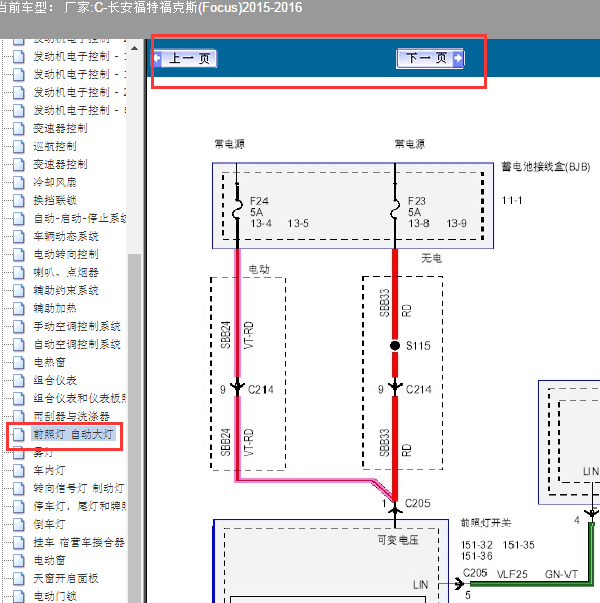Open 车辆动态系统 entry
This screenshot has height=603, width=600.
[x=66, y=236]
